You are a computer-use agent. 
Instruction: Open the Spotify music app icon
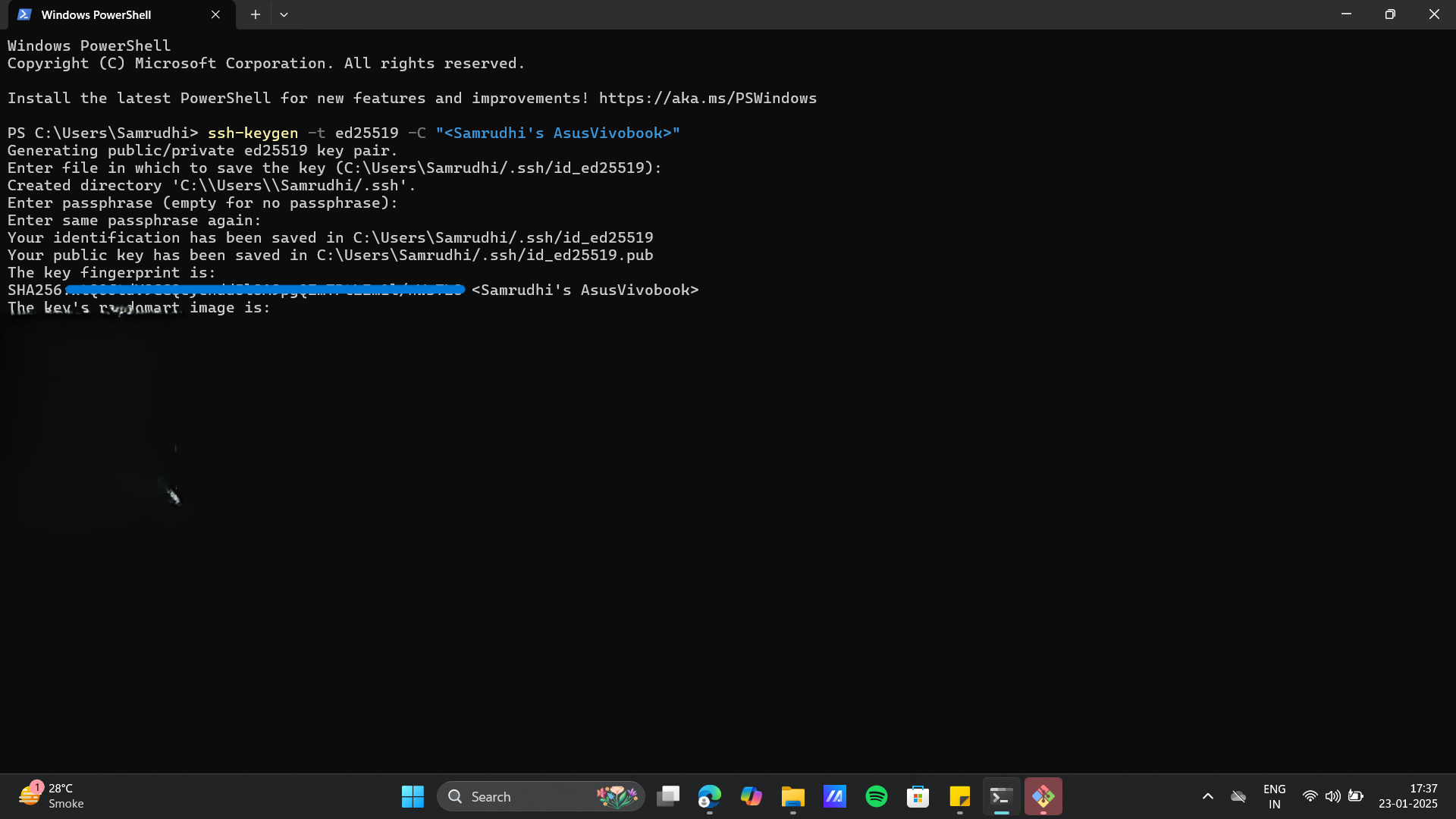876,796
